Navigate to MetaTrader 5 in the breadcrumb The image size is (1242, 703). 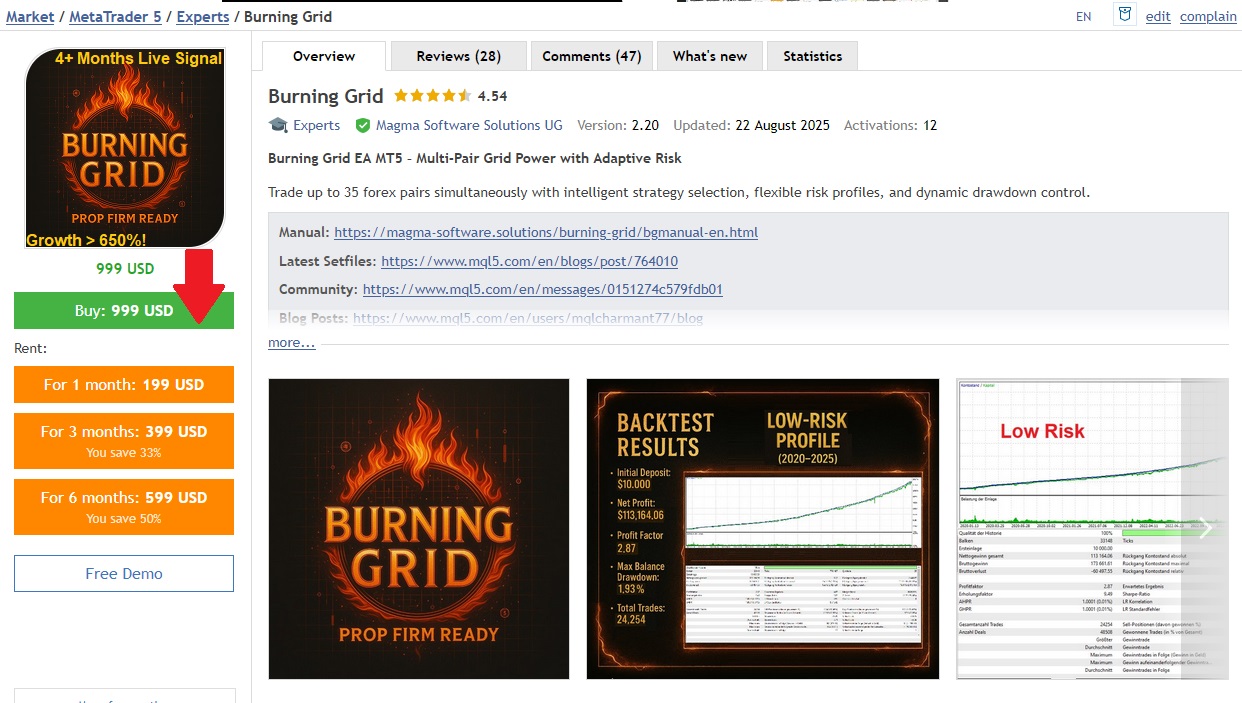pyautogui.click(x=115, y=17)
